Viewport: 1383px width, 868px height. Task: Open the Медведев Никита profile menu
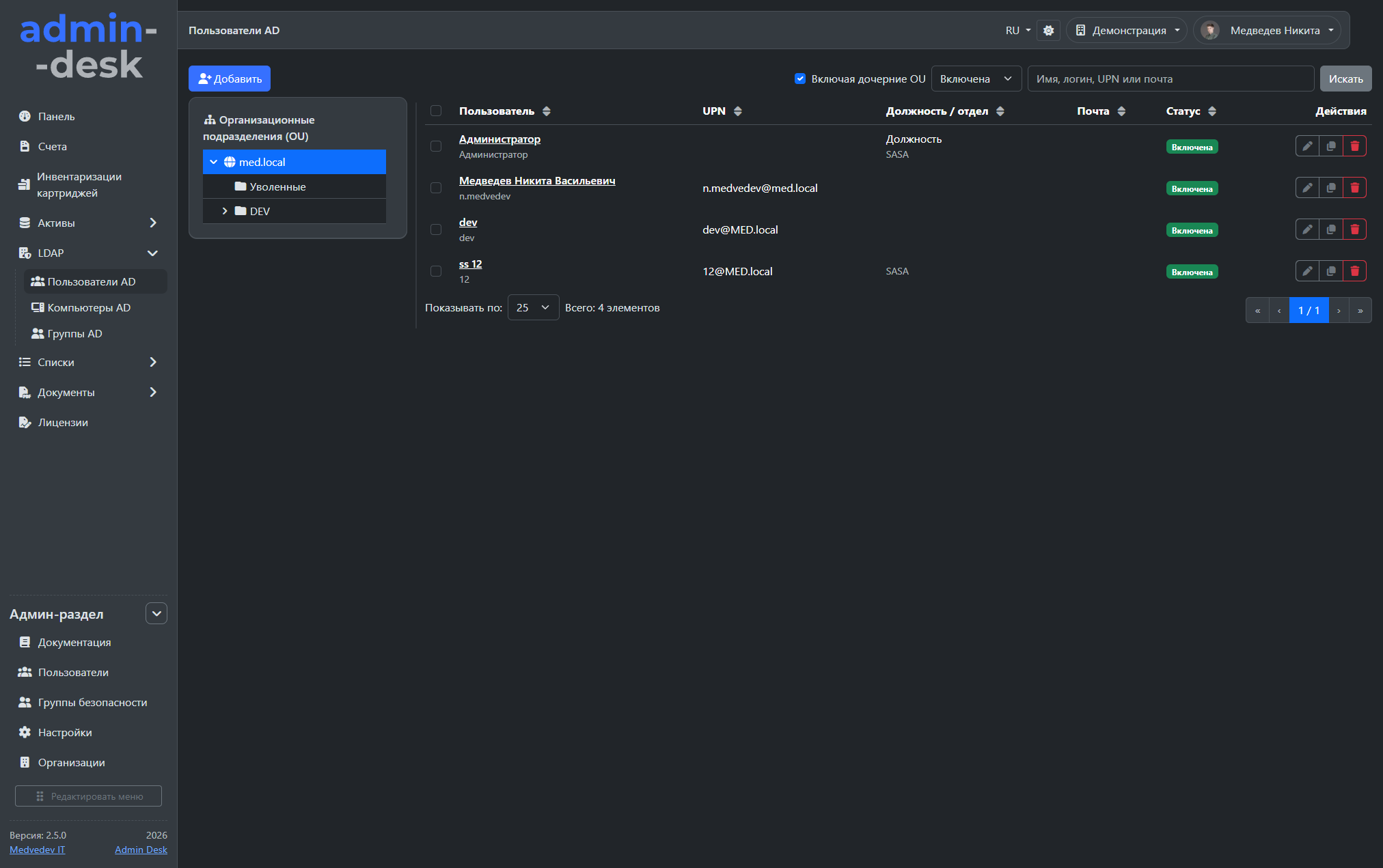pos(1268,31)
